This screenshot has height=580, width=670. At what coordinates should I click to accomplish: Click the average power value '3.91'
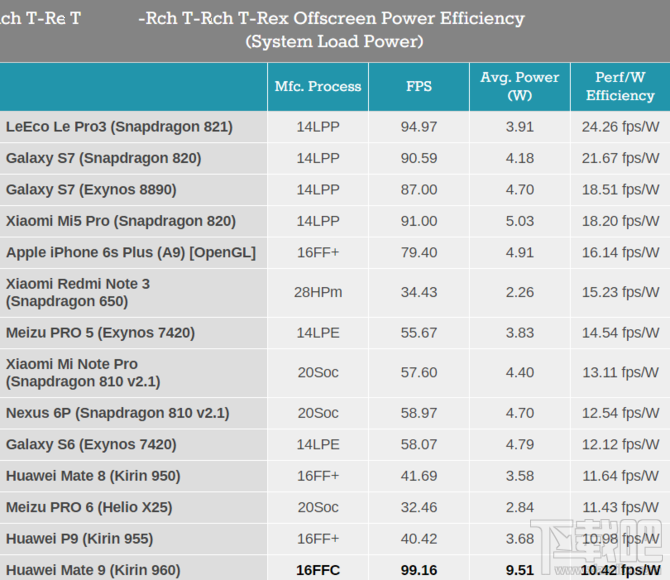pos(520,127)
